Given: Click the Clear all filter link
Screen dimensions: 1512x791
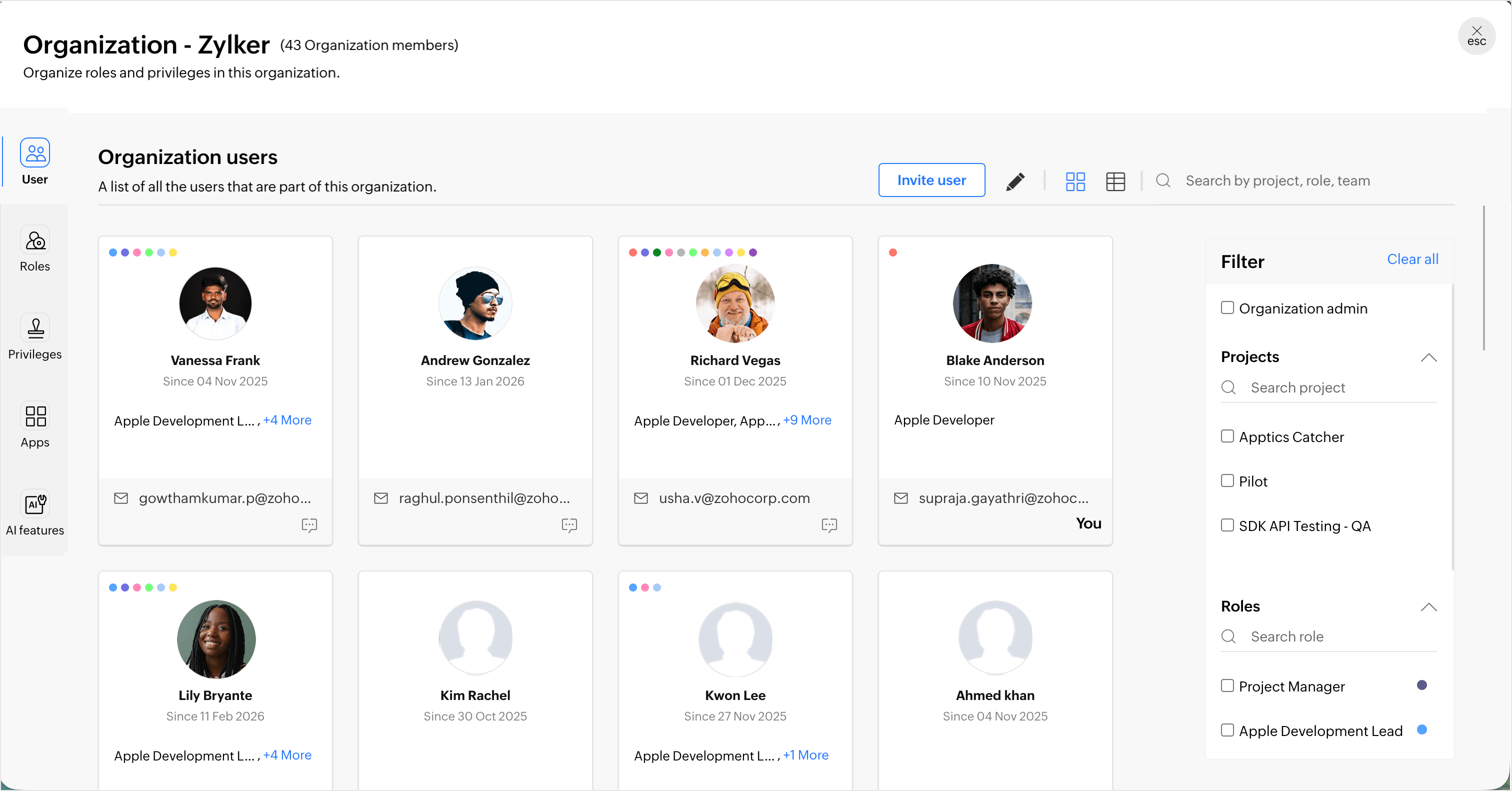Looking at the screenshot, I should click(1411, 259).
